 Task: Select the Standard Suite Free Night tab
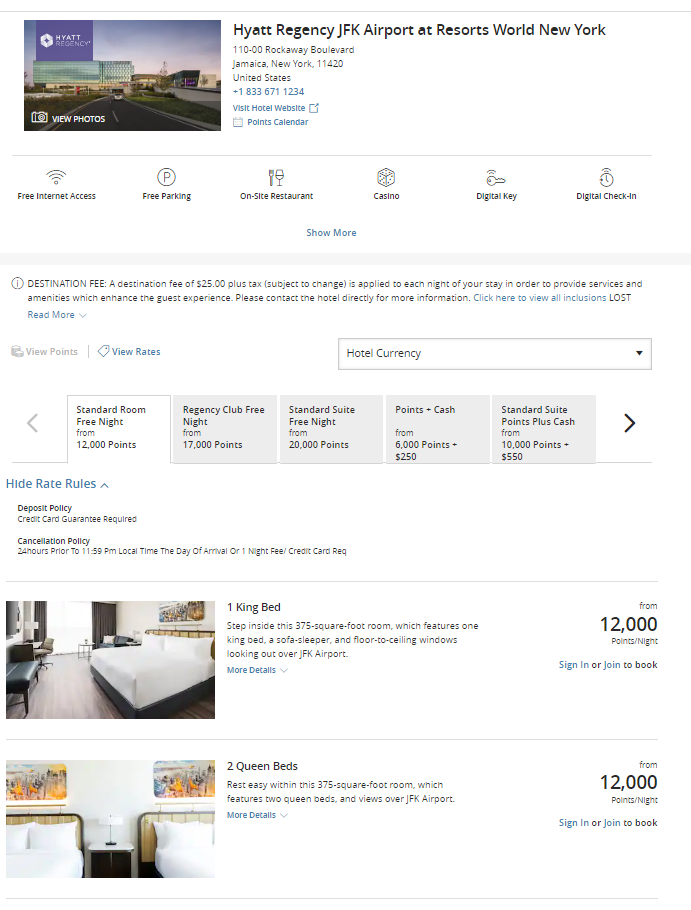click(331, 429)
